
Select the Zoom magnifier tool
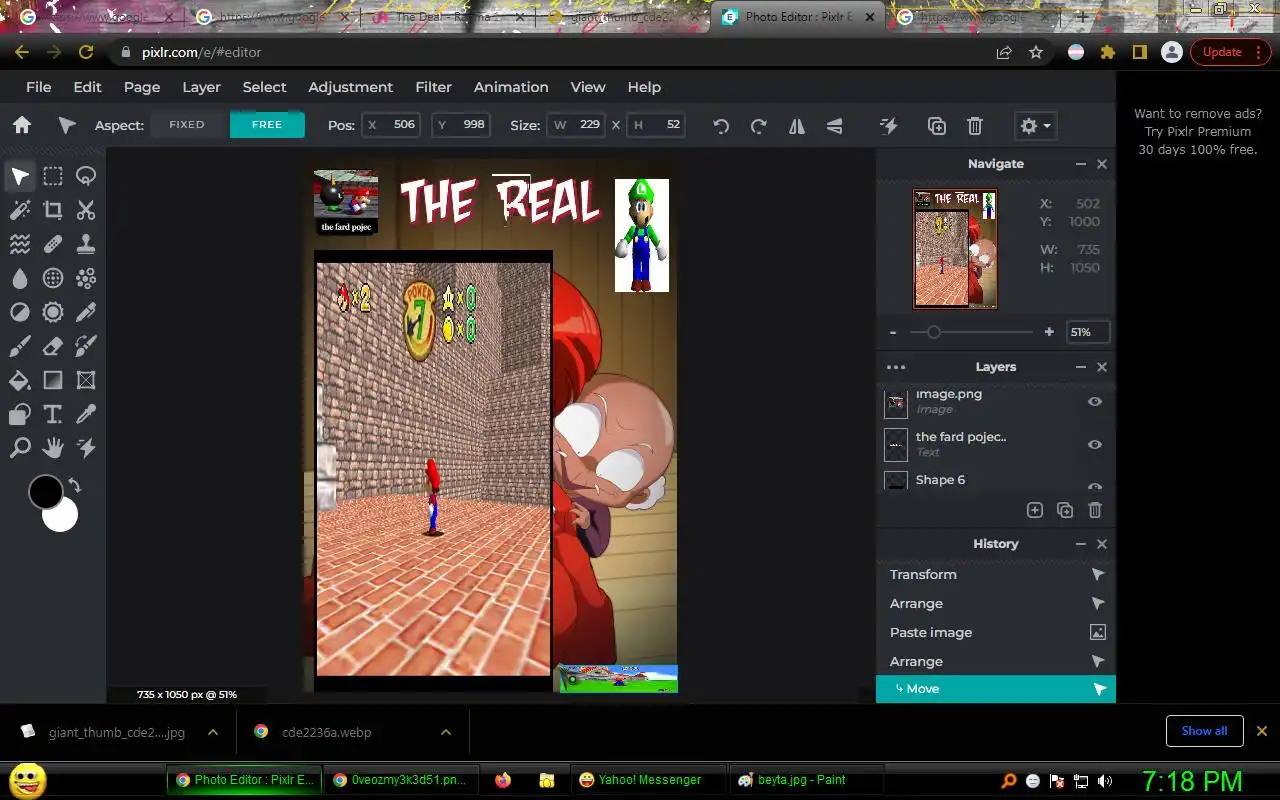click(20, 447)
